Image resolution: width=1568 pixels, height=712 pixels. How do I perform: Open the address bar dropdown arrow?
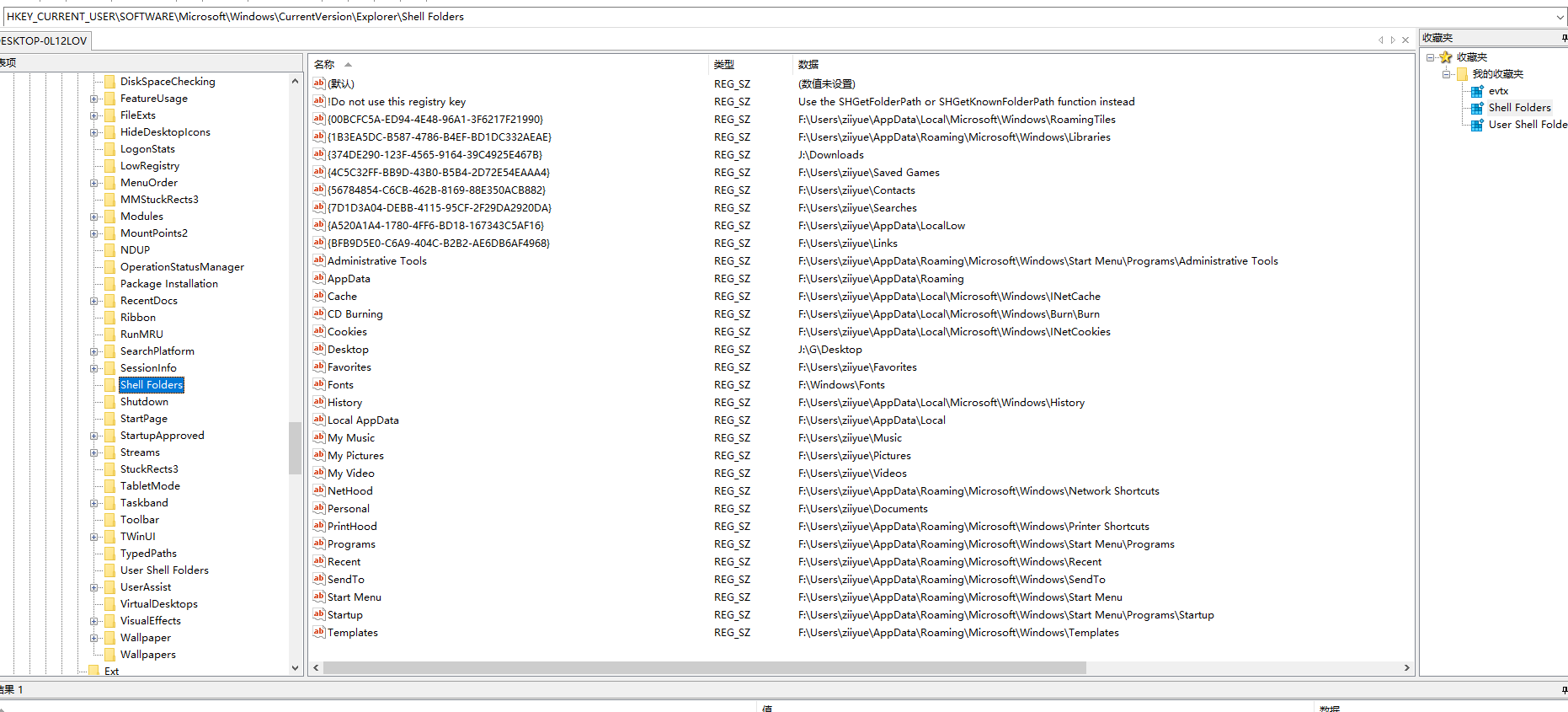(x=1560, y=17)
